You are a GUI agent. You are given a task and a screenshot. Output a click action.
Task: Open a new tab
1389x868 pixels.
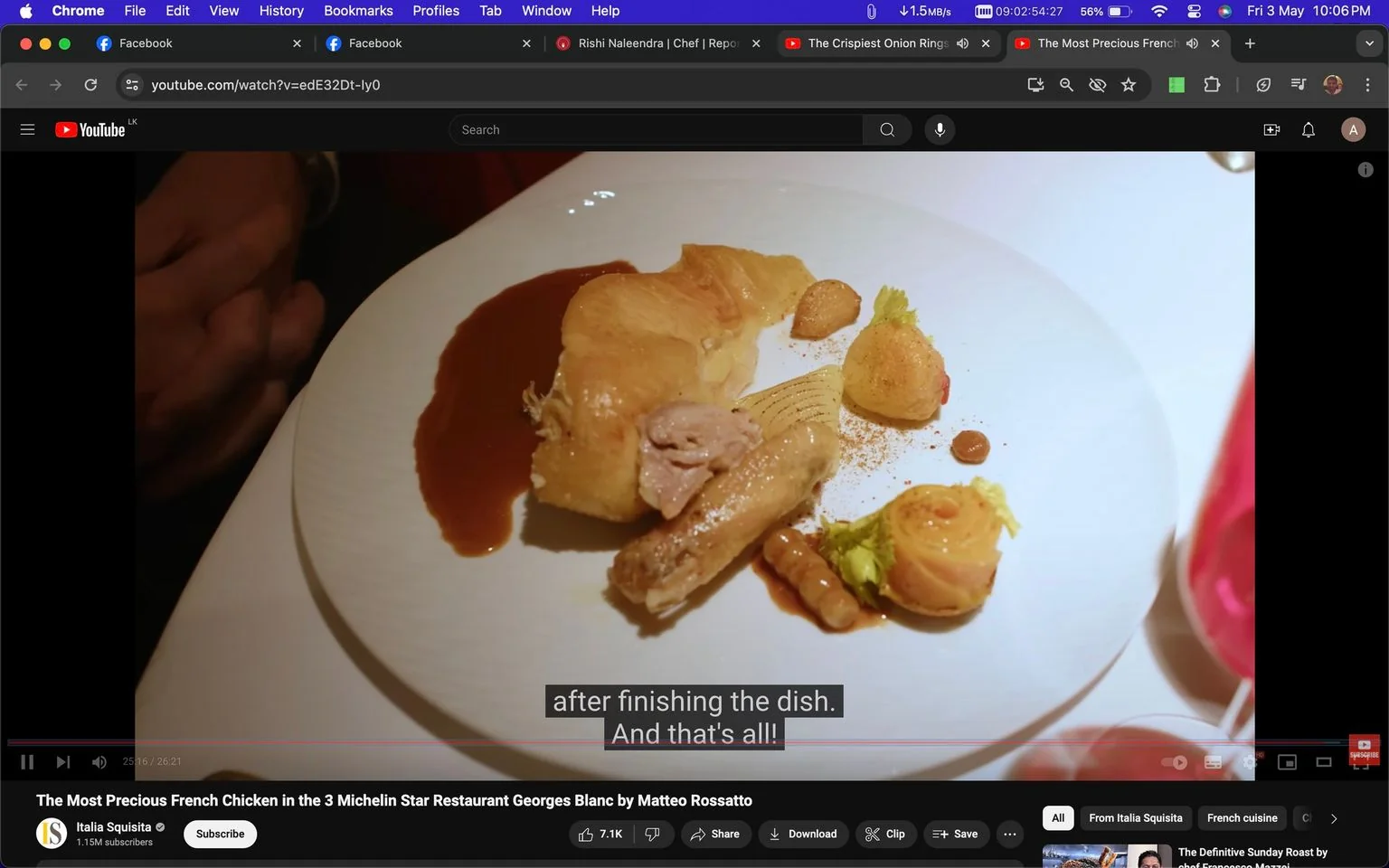(x=1250, y=43)
